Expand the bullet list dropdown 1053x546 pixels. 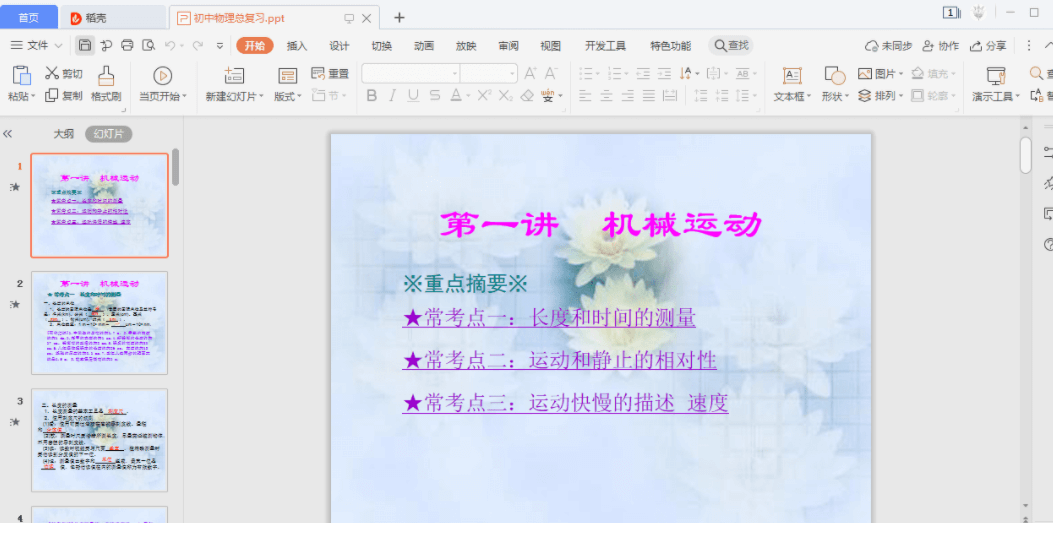coord(597,73)
